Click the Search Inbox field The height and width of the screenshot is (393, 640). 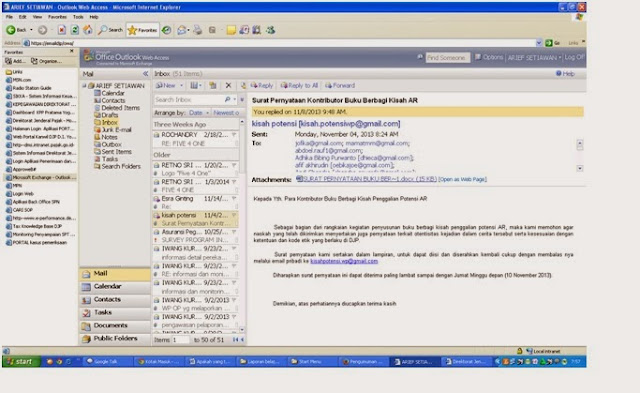click(x=189, y=100)
